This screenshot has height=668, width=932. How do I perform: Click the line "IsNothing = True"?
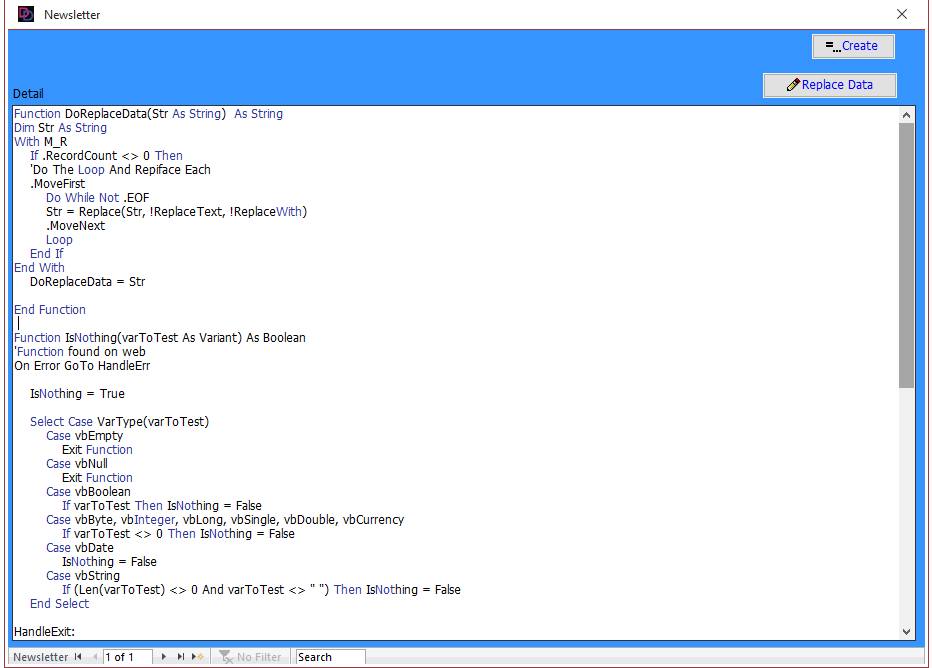77,393
